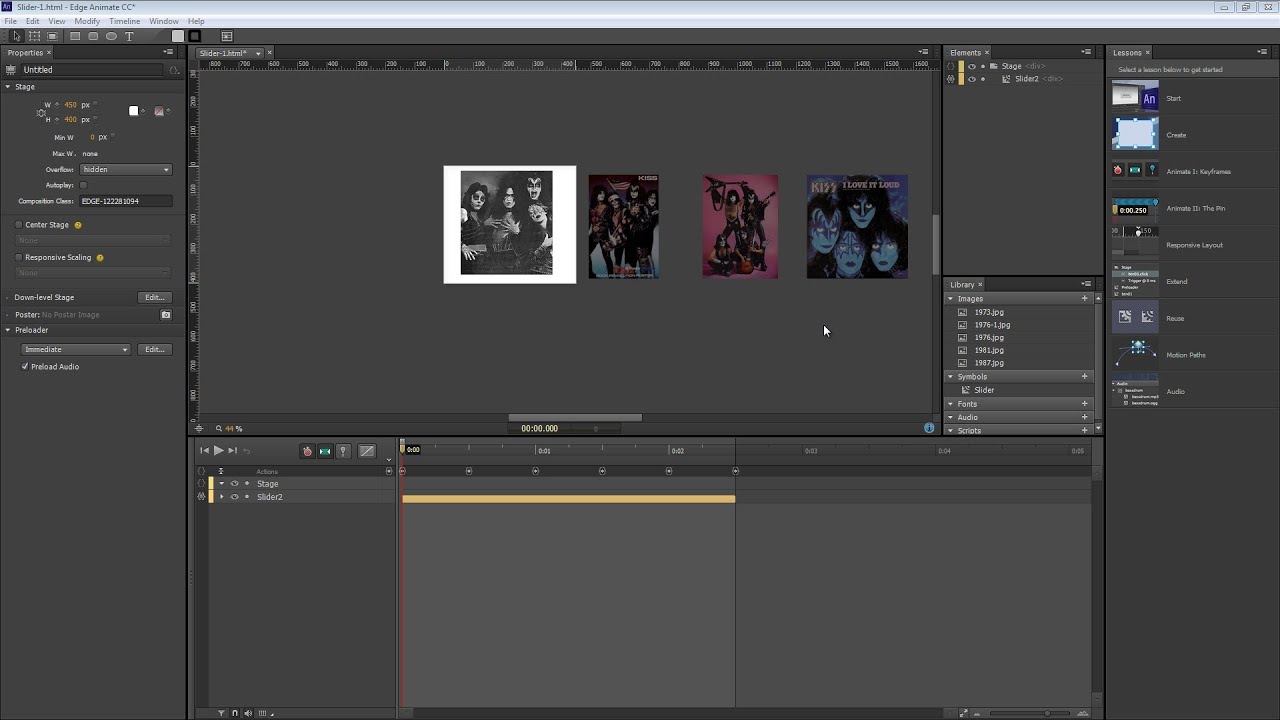Image resolution: width=1280 pixels, height=720 pixels.
Task: Toggle Slider2 visibility in timeline
Action: point(235,497)
